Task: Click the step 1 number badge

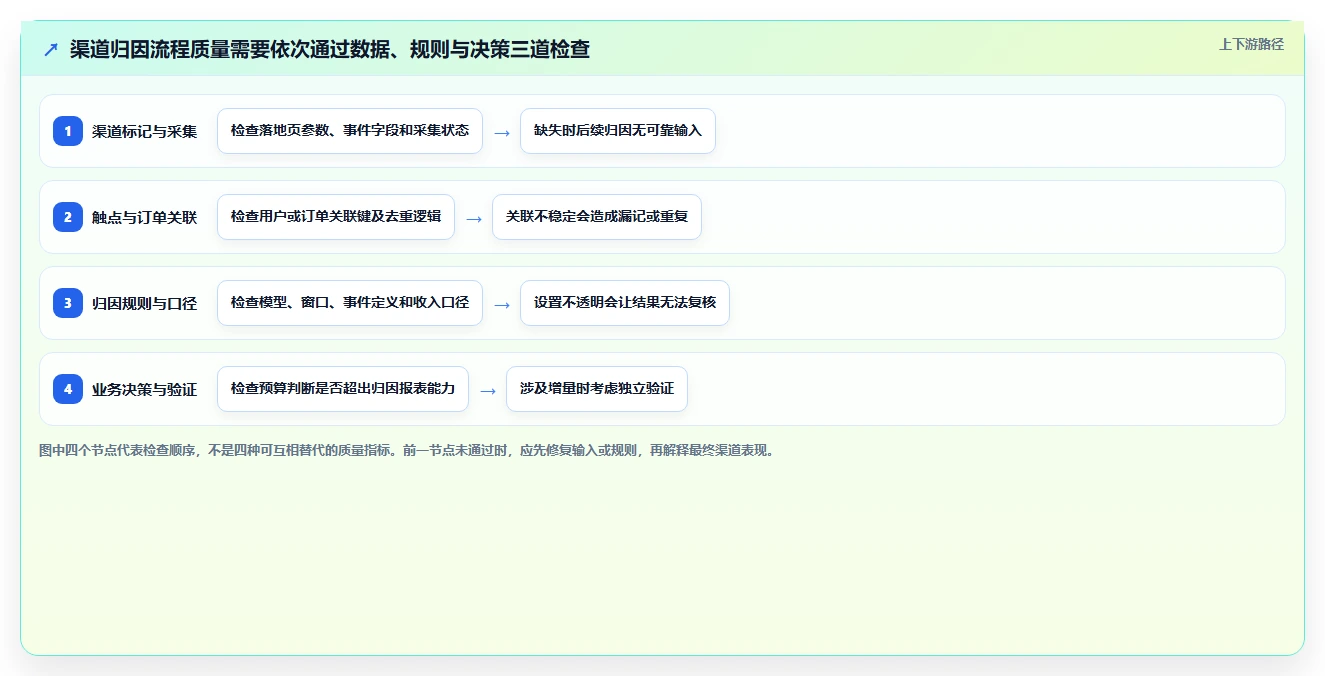Action: click(68, 131)
